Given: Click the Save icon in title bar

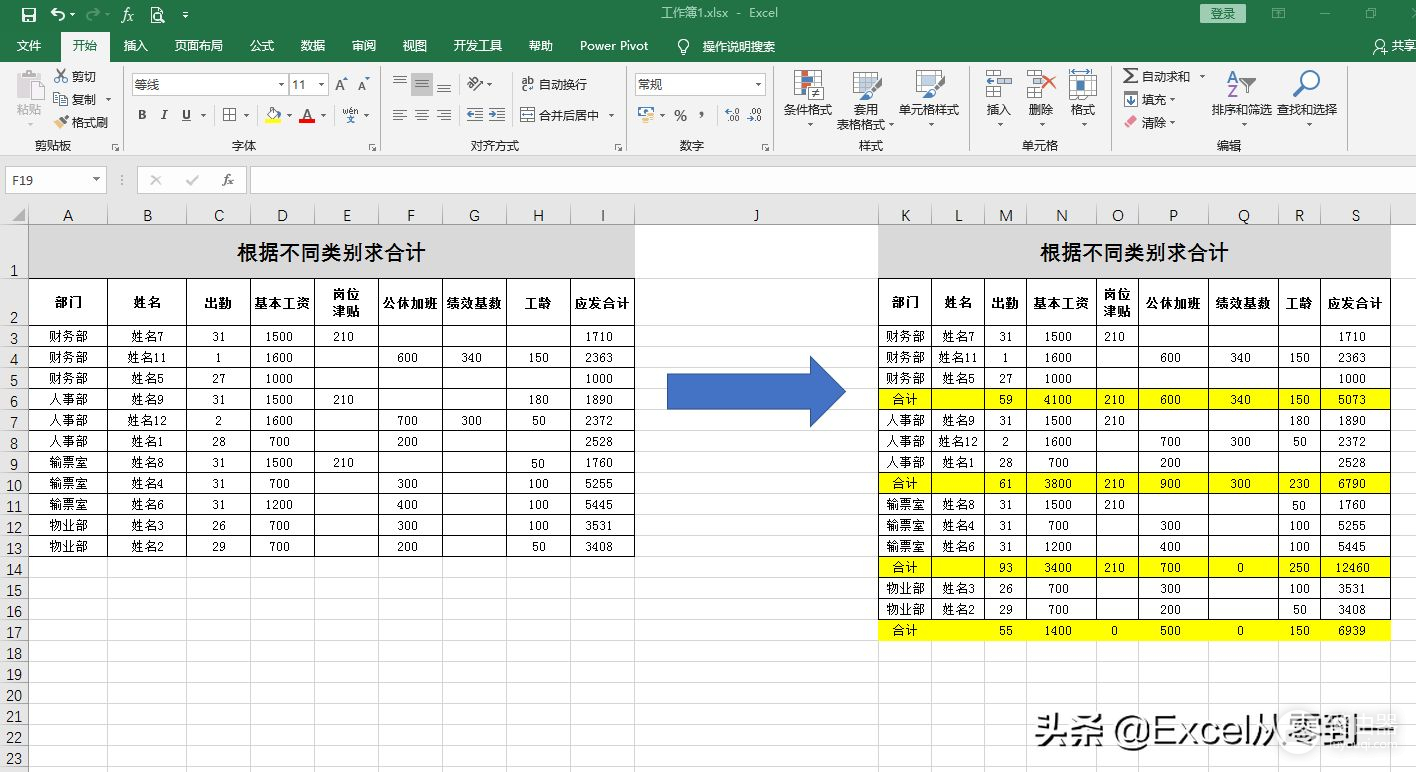Looking at the screenshot, I should click(x=28, y=14).
